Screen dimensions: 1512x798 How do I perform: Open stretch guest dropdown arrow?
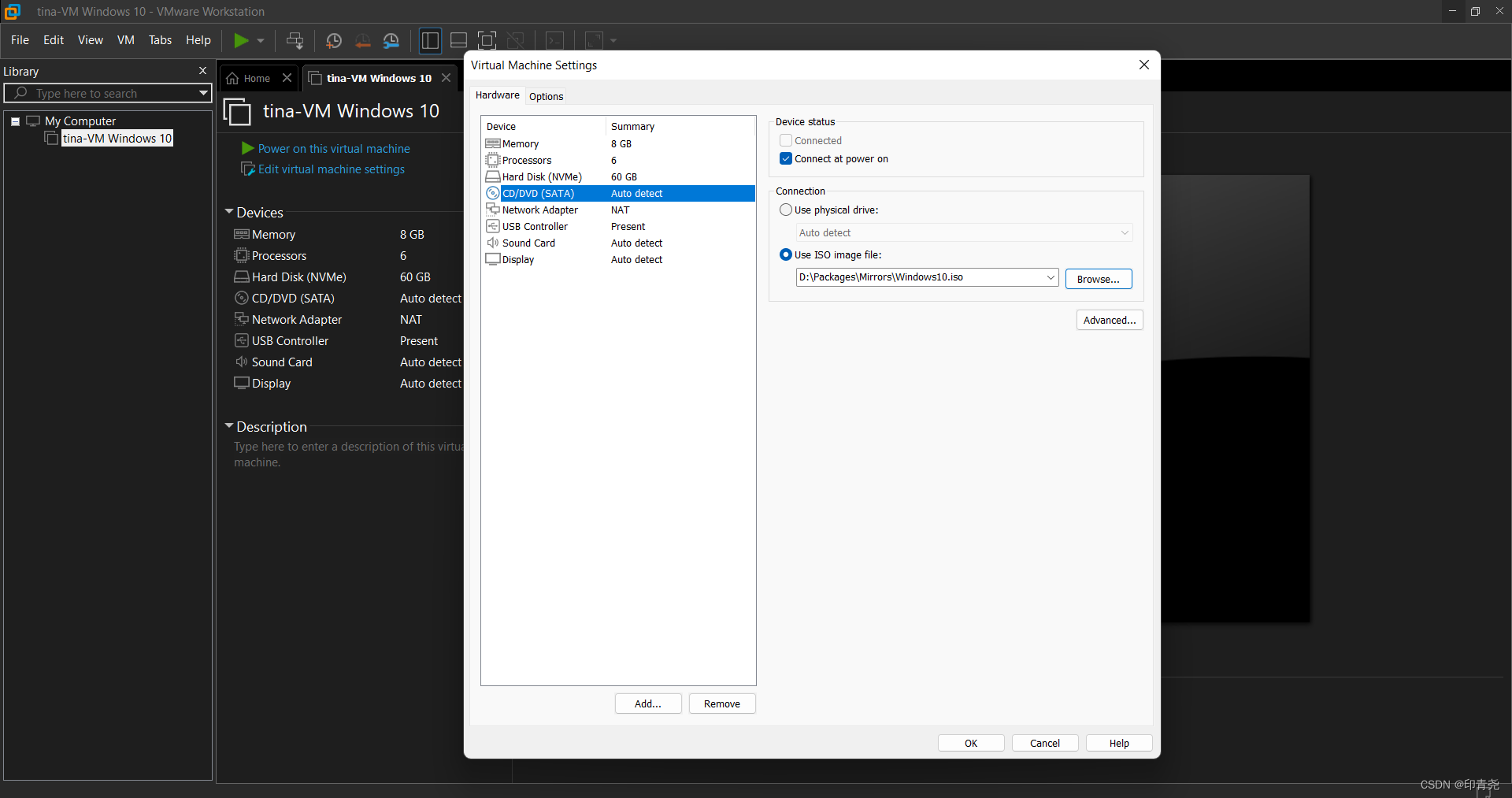(613, 40)
